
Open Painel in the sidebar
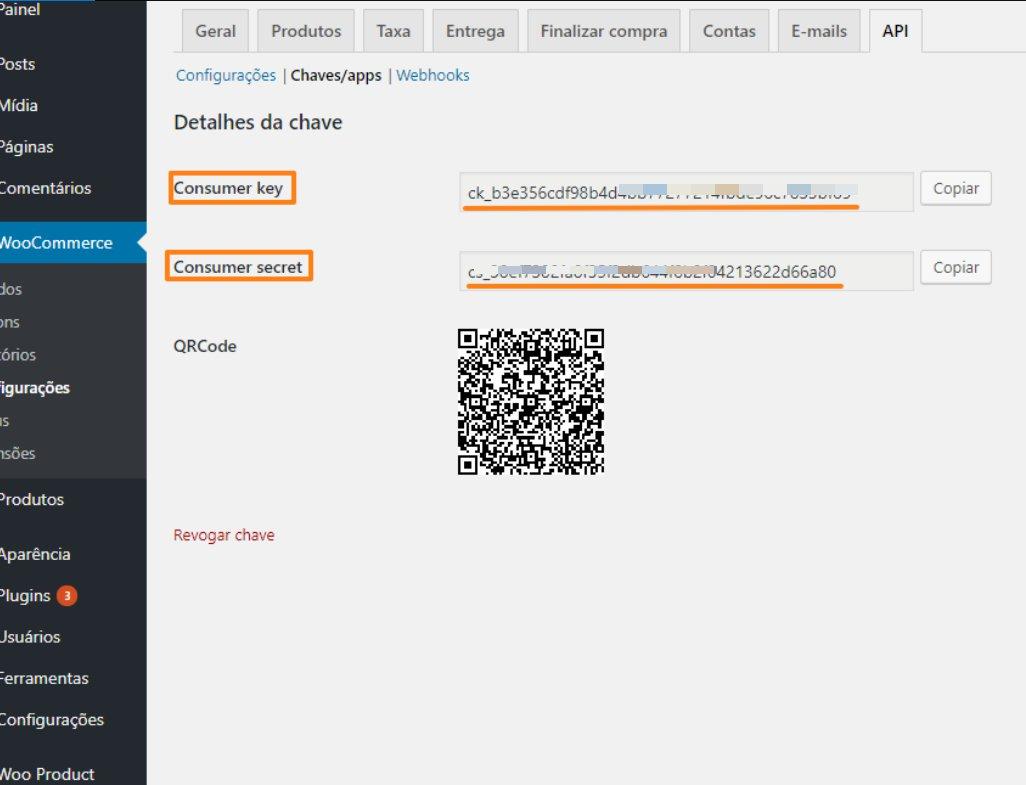(x=20, y=10)
